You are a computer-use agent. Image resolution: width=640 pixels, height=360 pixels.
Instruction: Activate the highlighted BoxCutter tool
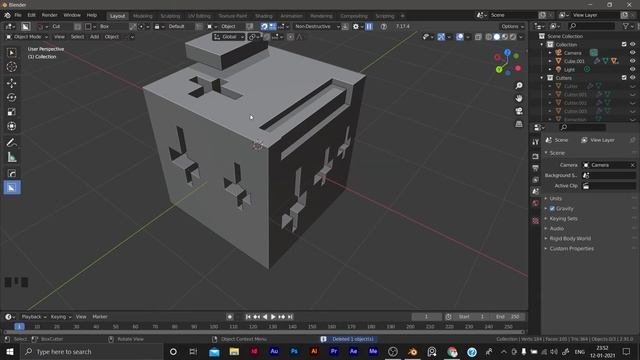tap(11, 188)
